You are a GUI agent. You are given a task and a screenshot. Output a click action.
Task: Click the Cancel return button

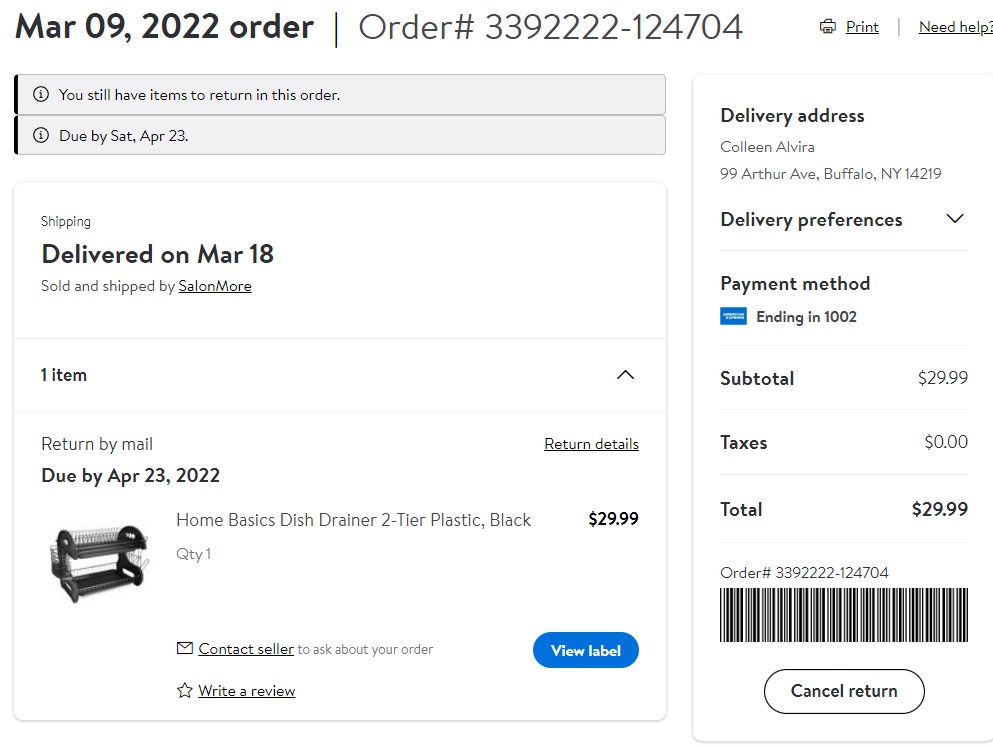pos(844,691)
